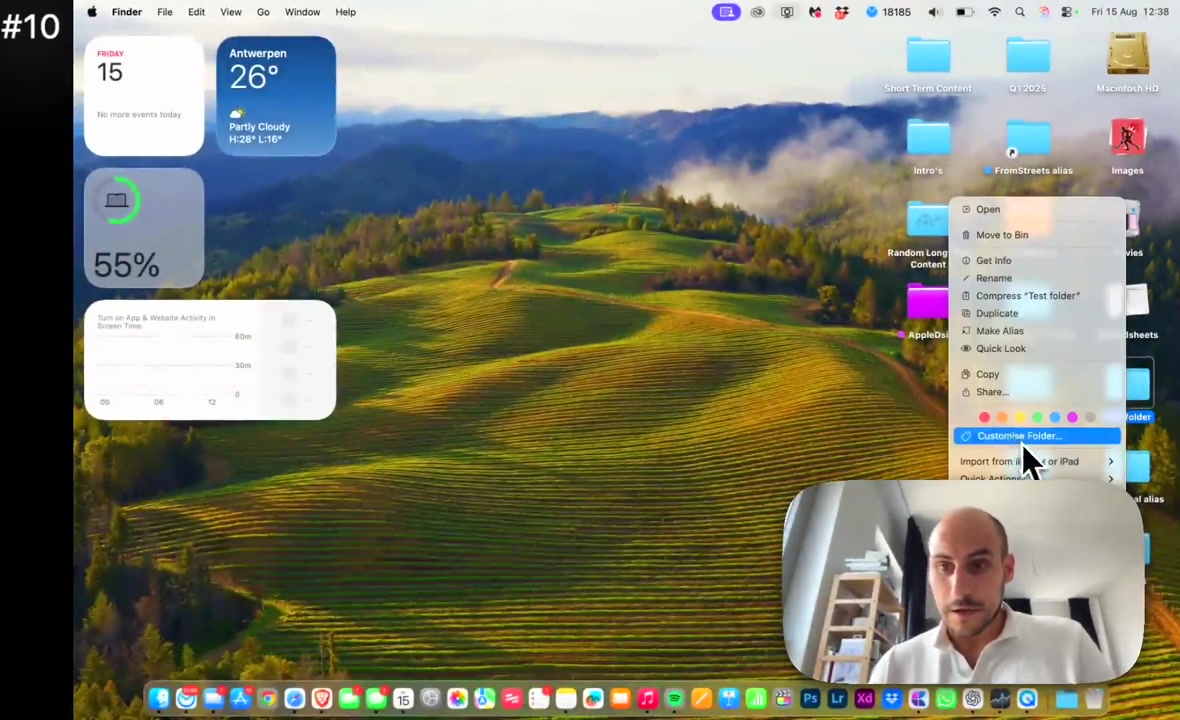Image resolution: width=1180 pixels, height=720 pixels.
Task: Click the Antwerpen weather widget
Action: 276,96
